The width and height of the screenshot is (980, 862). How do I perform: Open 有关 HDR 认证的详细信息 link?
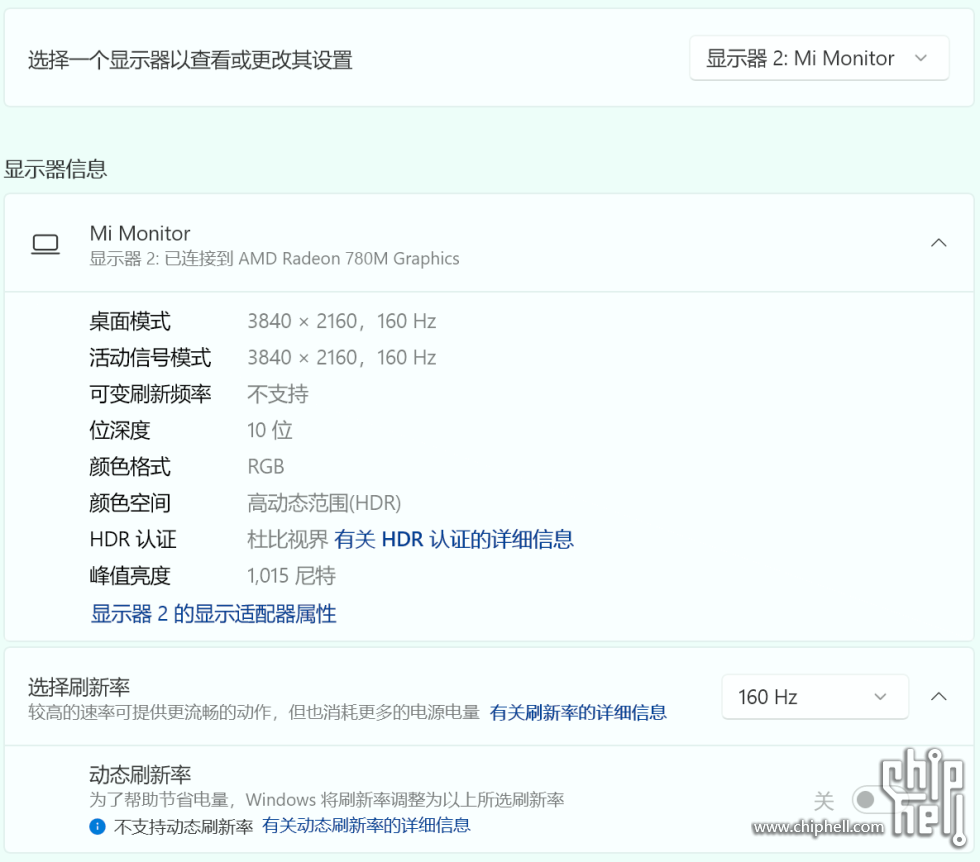(x=454, y=540)
